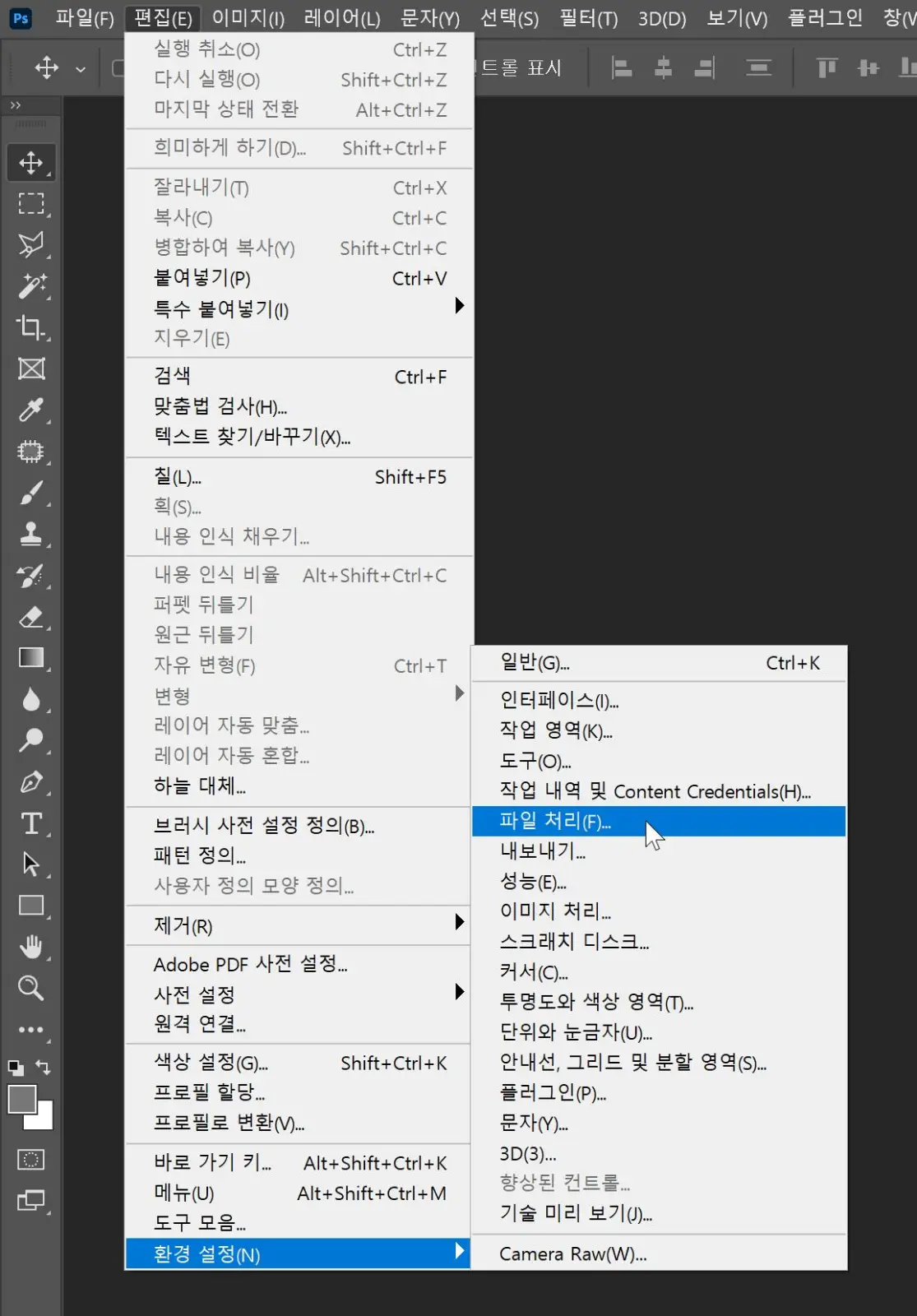Select the Rectangular Marquee tool

31,203
